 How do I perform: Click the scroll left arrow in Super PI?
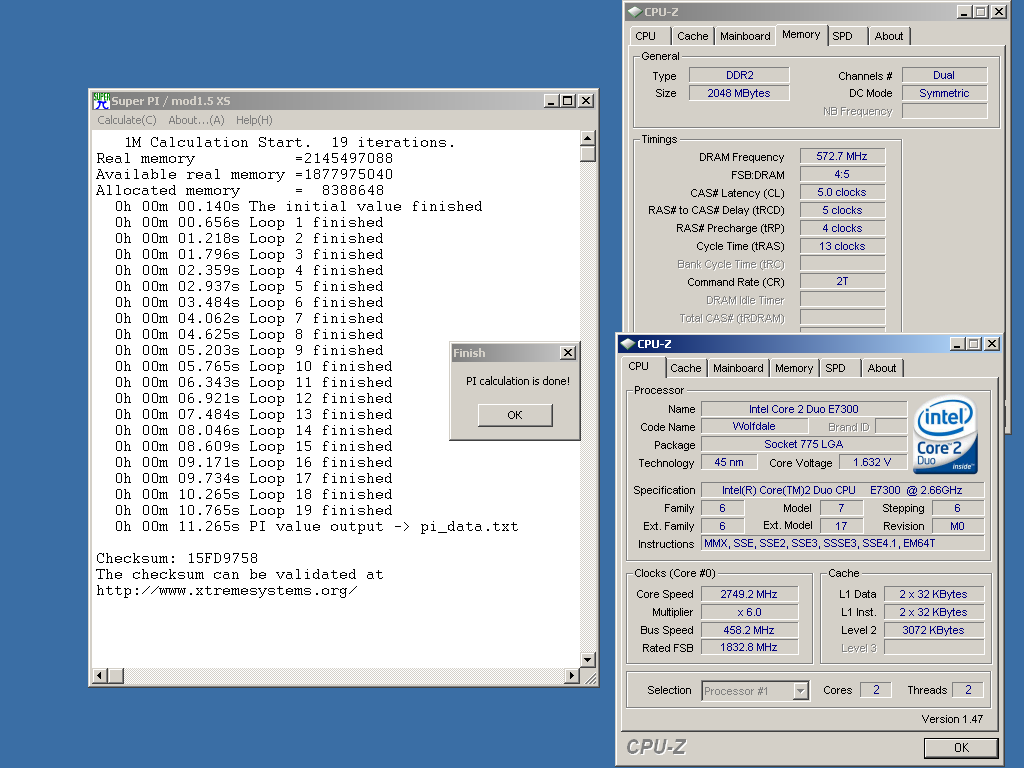(100, 675)
